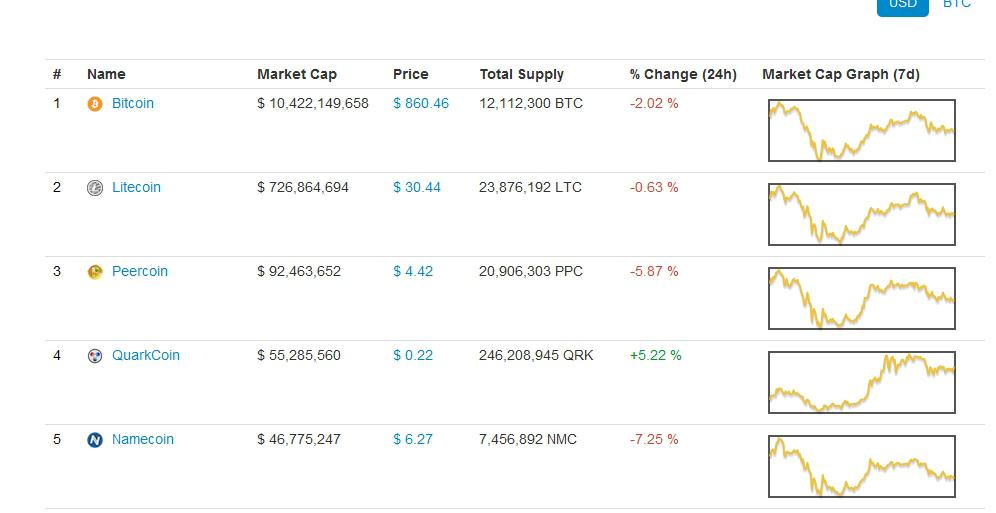The height and width of the screenshot is (513, 996).
Task: Switch currency display to USD
Action: 902,5
